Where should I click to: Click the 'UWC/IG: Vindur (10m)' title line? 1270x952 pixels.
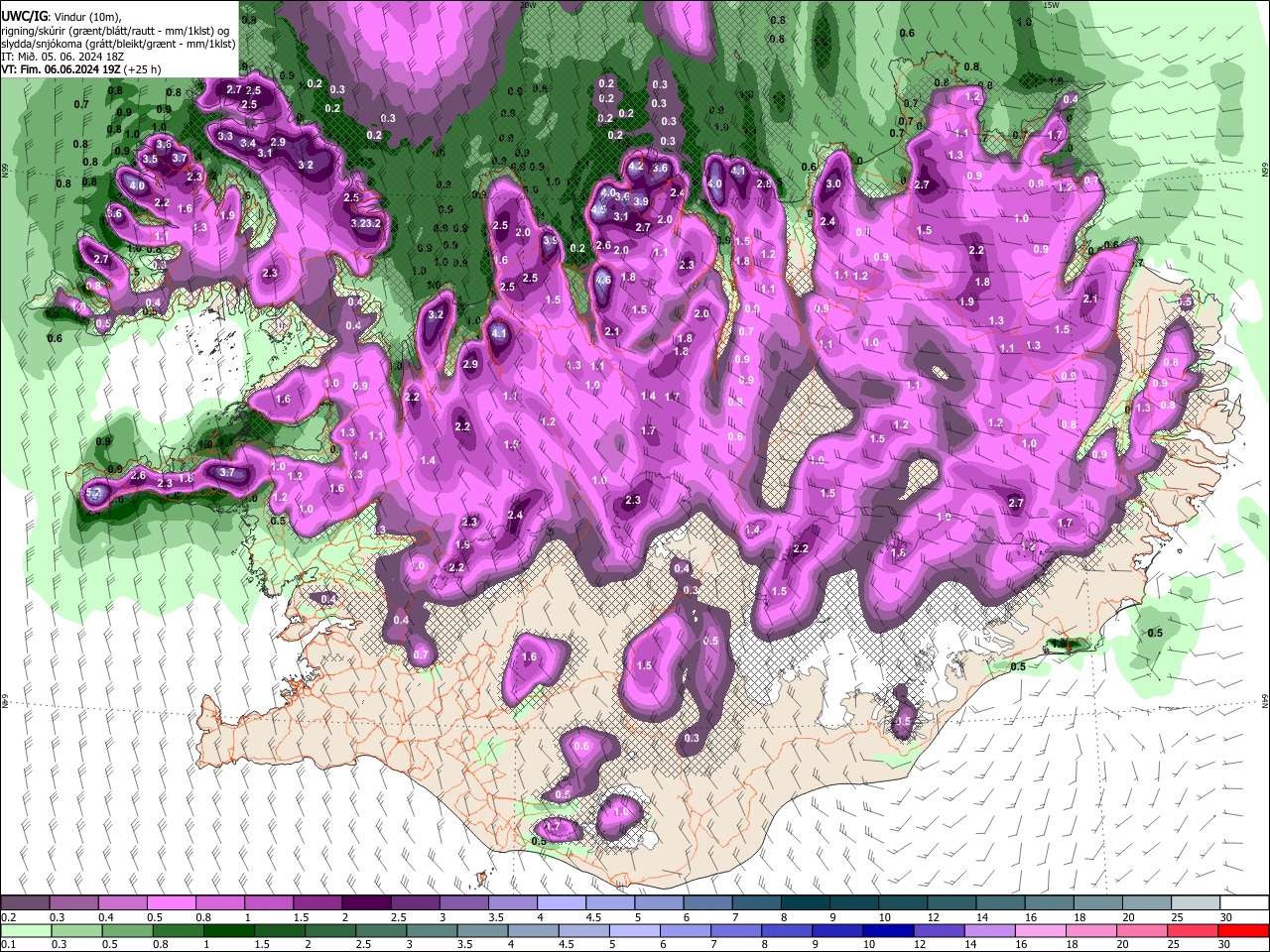pos(61,18)
